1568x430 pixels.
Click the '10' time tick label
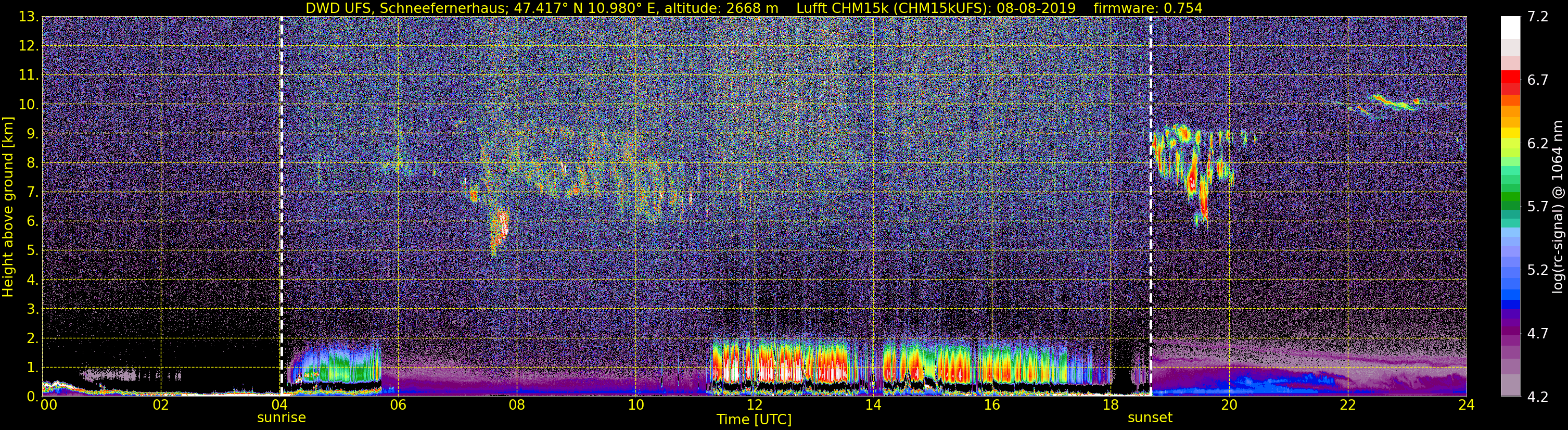tap(635, 405)
